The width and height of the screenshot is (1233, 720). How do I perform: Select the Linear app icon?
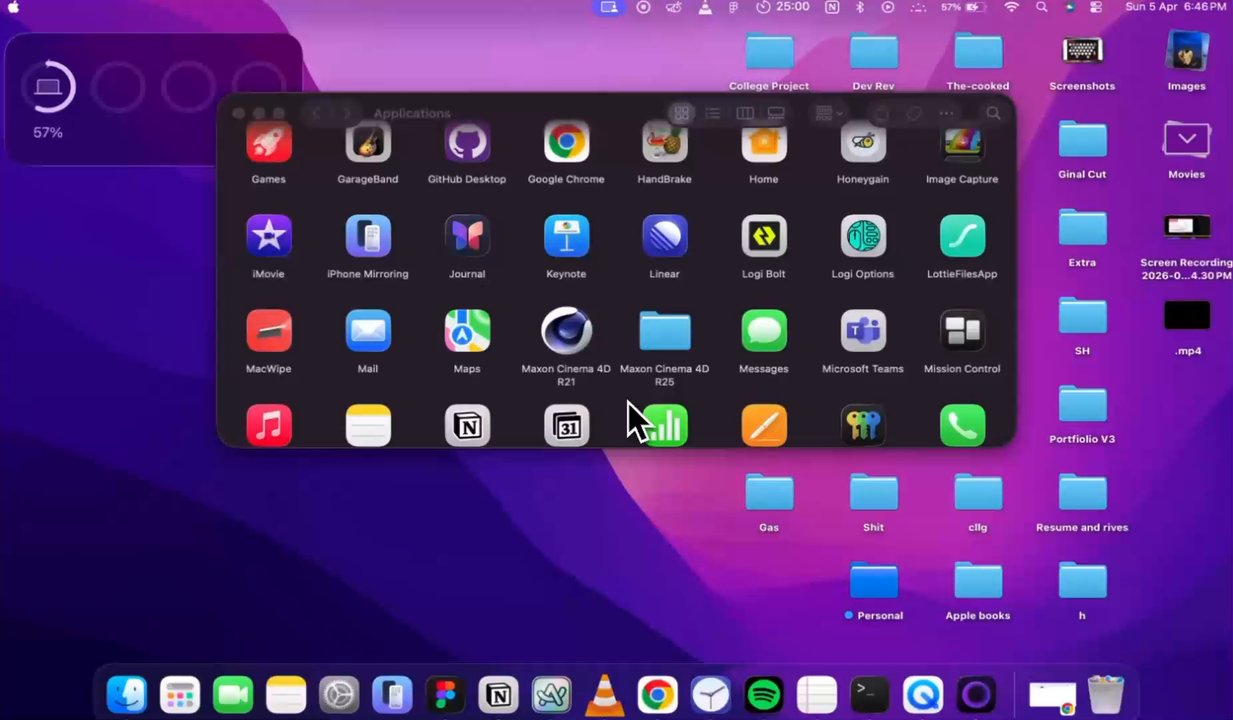[664, 237]
